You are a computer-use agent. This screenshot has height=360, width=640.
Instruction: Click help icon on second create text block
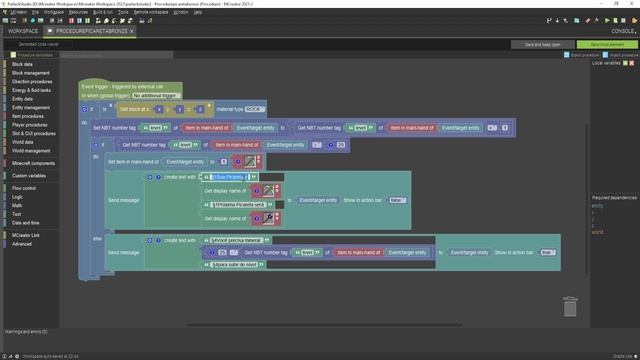[158, 240]
